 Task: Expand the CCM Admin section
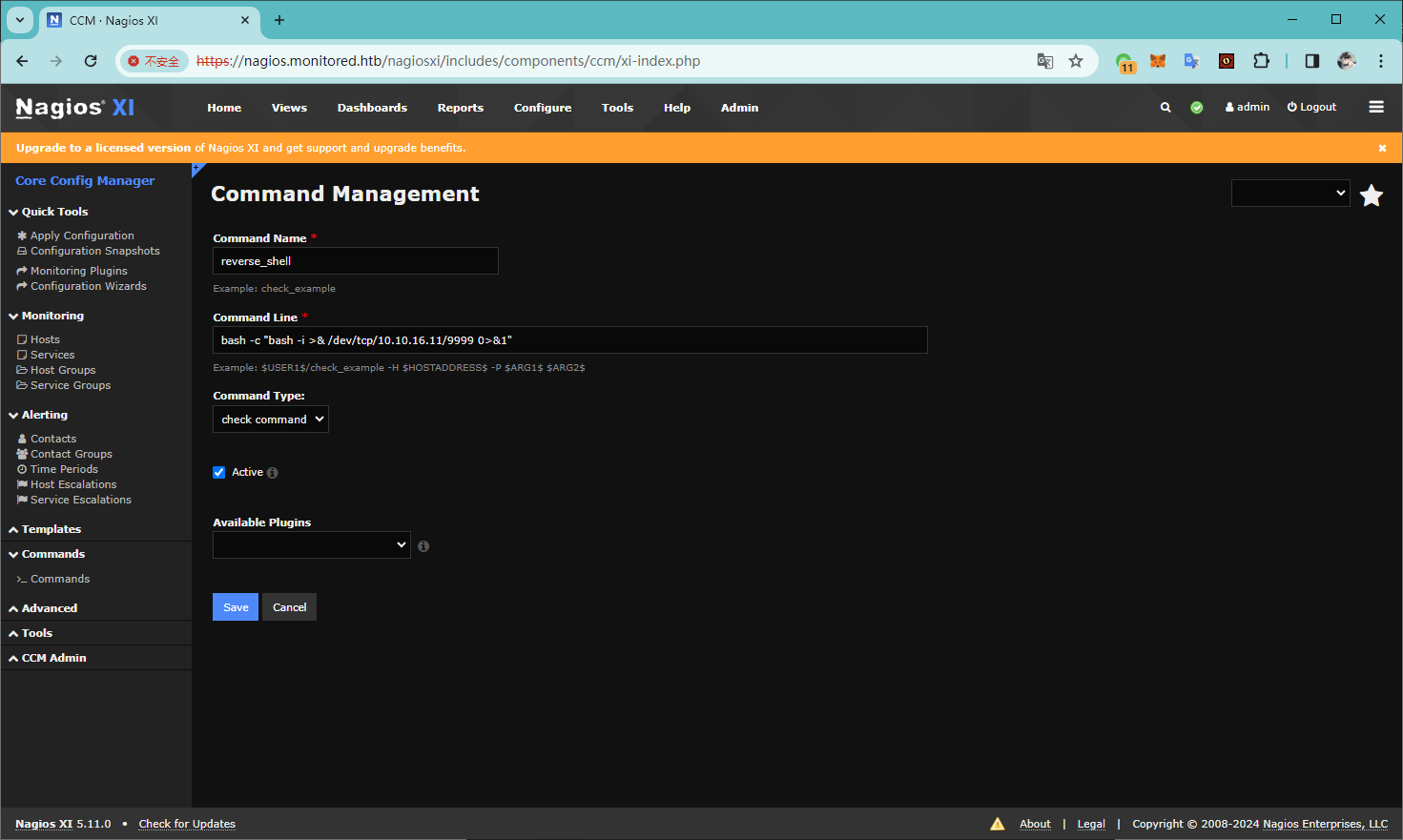[x=48, y=658]
